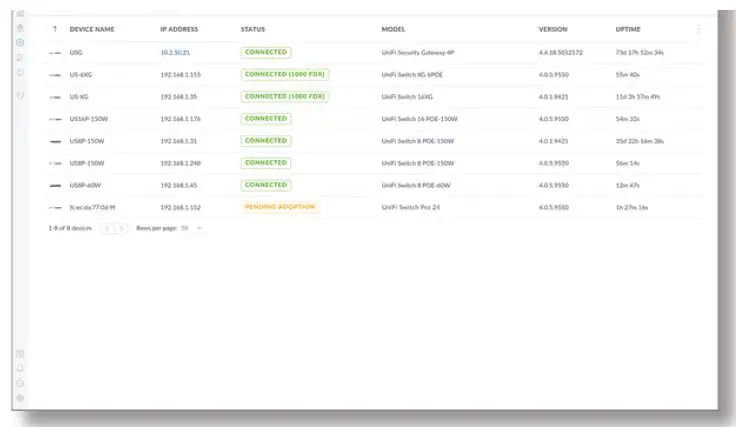
Task: Select the device named by MAC address
Action: point(92,207)
